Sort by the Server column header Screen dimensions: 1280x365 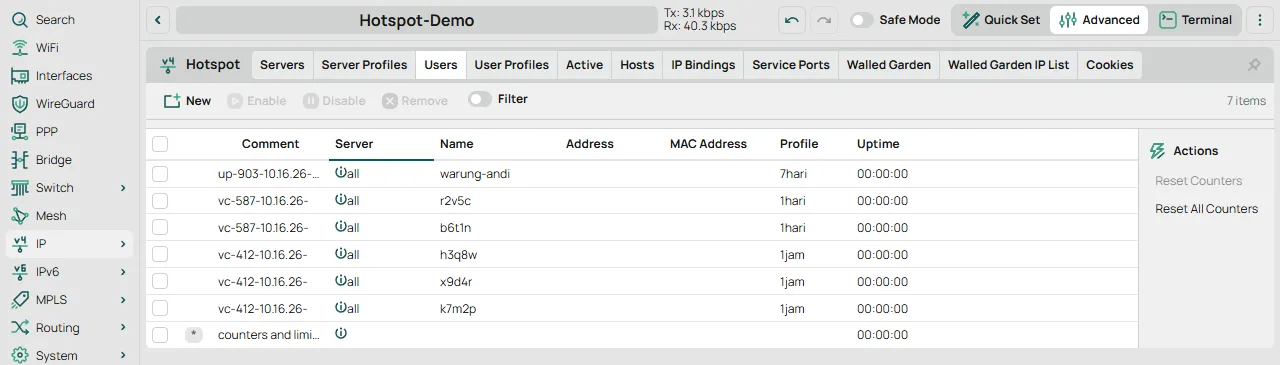point(380,144)
